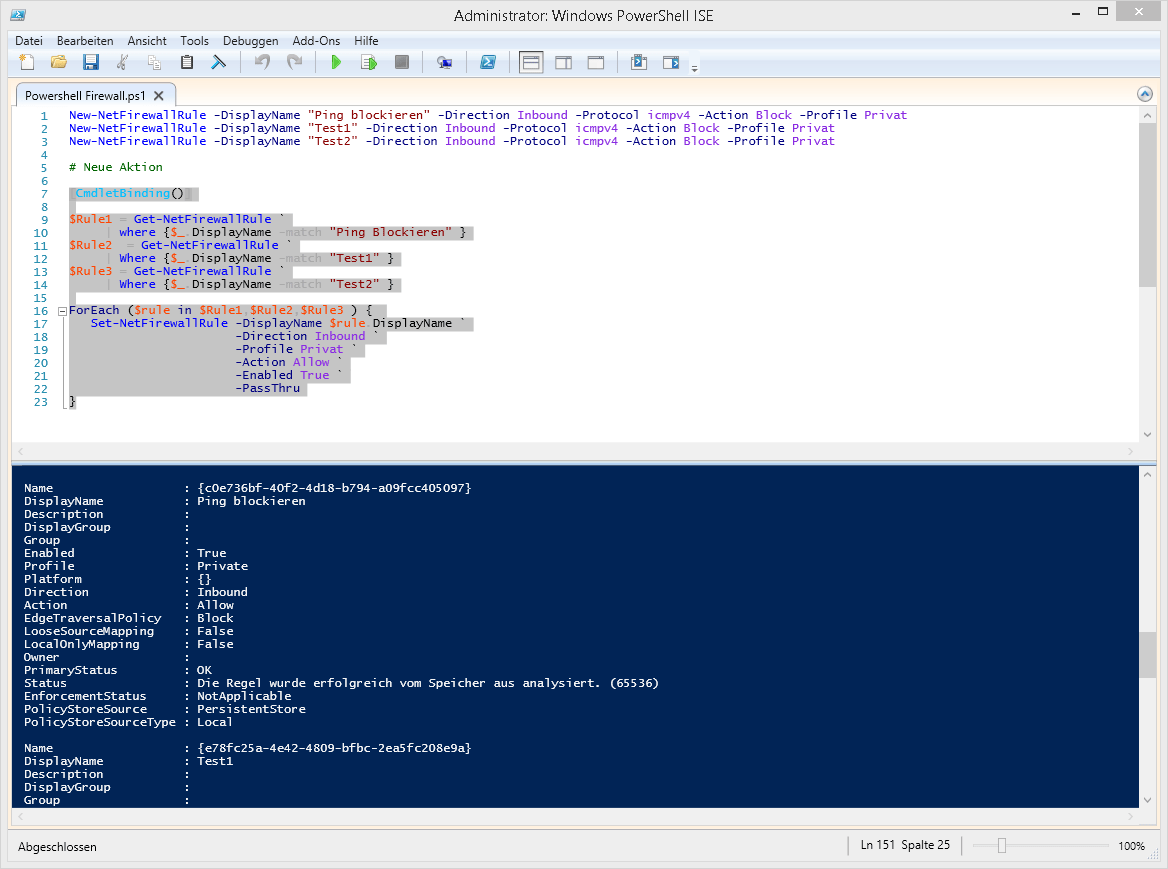The height and width of the screenshot is (869, 1168).
Task: Collapse the ForEach block on line 16
Action: [x=62, y=310]
